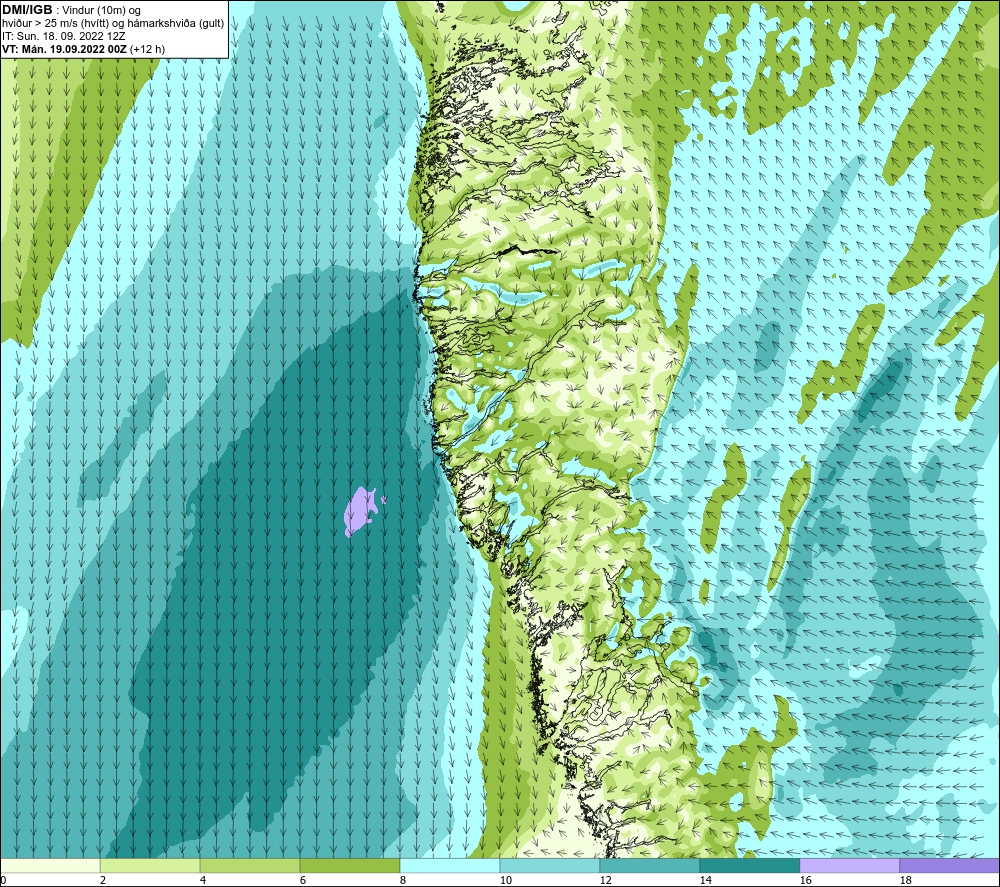
Task: Click the legend scale label "18"
Action: pos(906,881)
